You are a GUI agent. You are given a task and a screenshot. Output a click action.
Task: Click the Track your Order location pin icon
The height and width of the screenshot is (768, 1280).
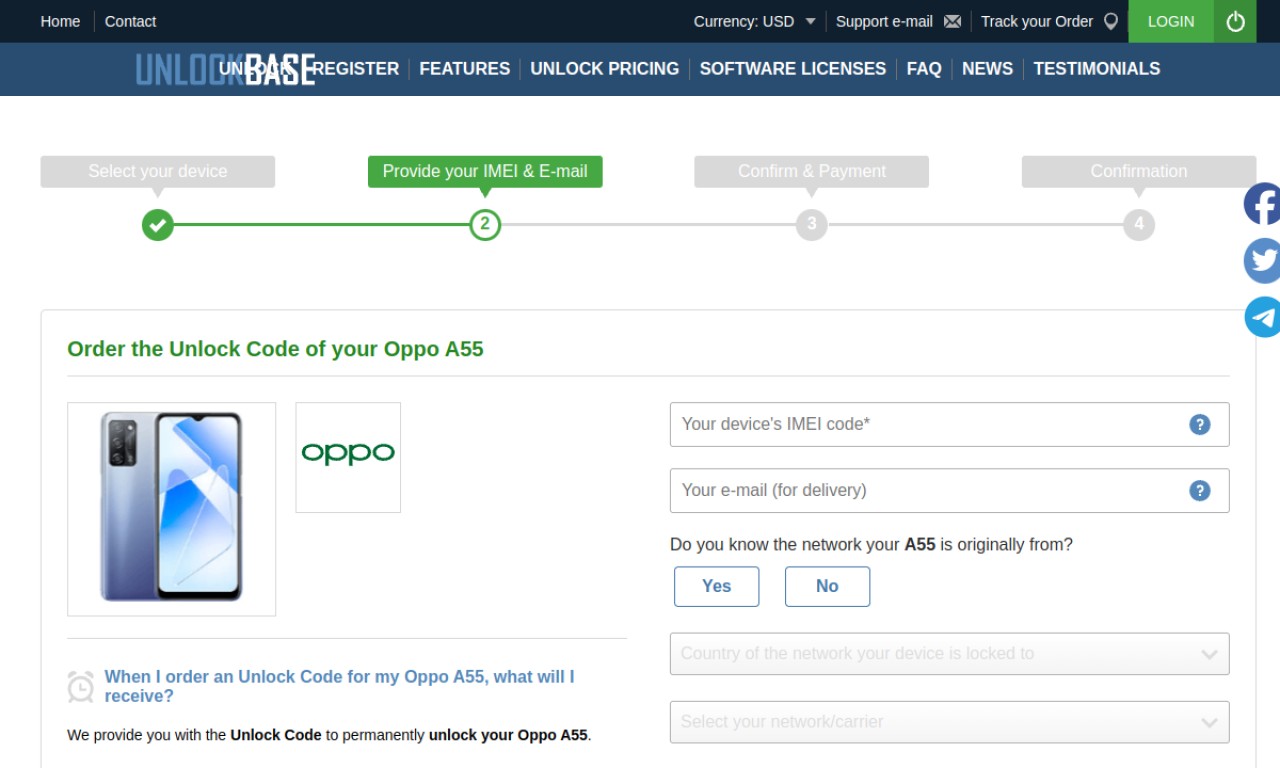click(1110, 21)
